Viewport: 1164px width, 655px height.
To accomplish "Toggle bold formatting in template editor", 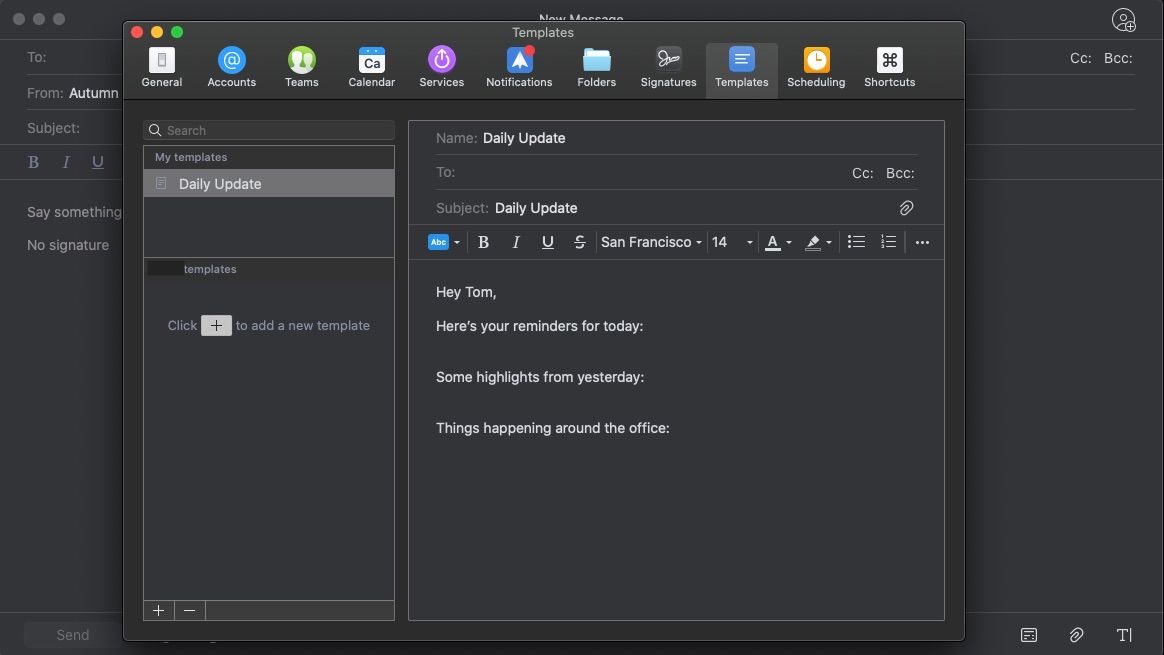I will [x=483, y=242].
